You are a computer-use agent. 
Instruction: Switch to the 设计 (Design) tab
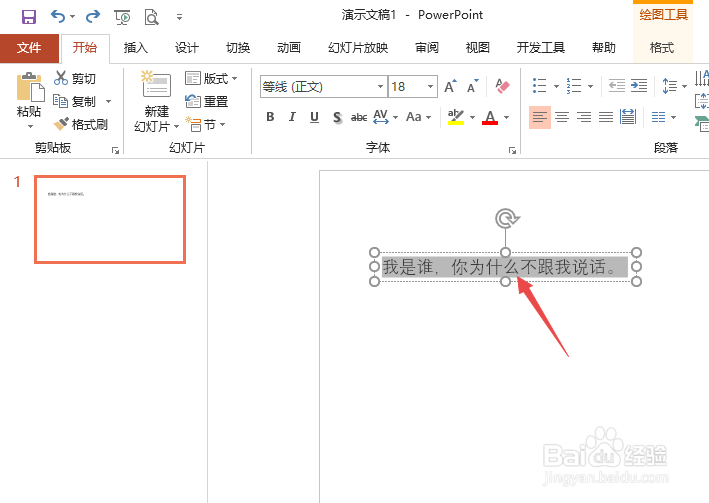(187, 48)
